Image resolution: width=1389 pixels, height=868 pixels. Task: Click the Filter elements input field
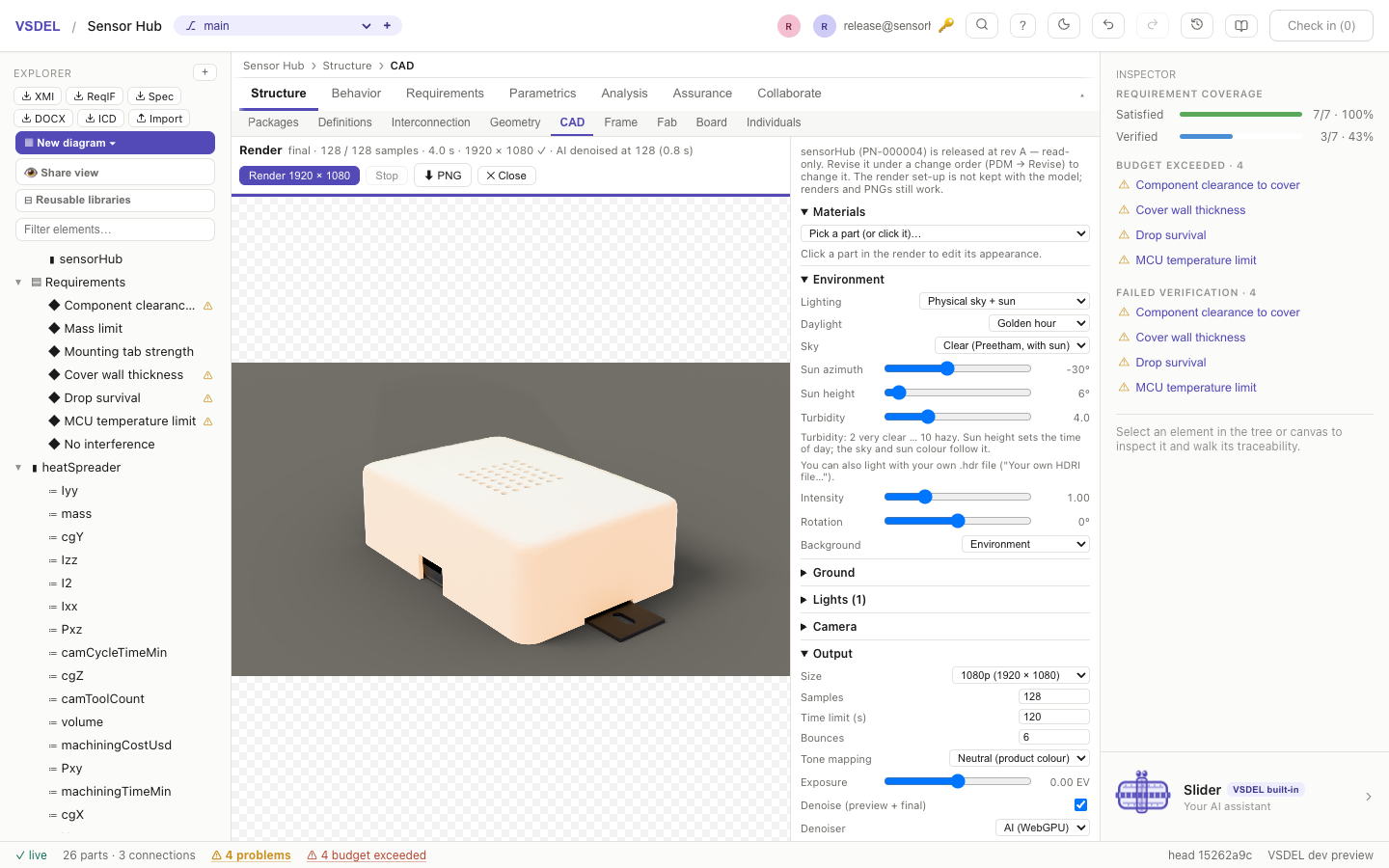pos(115,230)
